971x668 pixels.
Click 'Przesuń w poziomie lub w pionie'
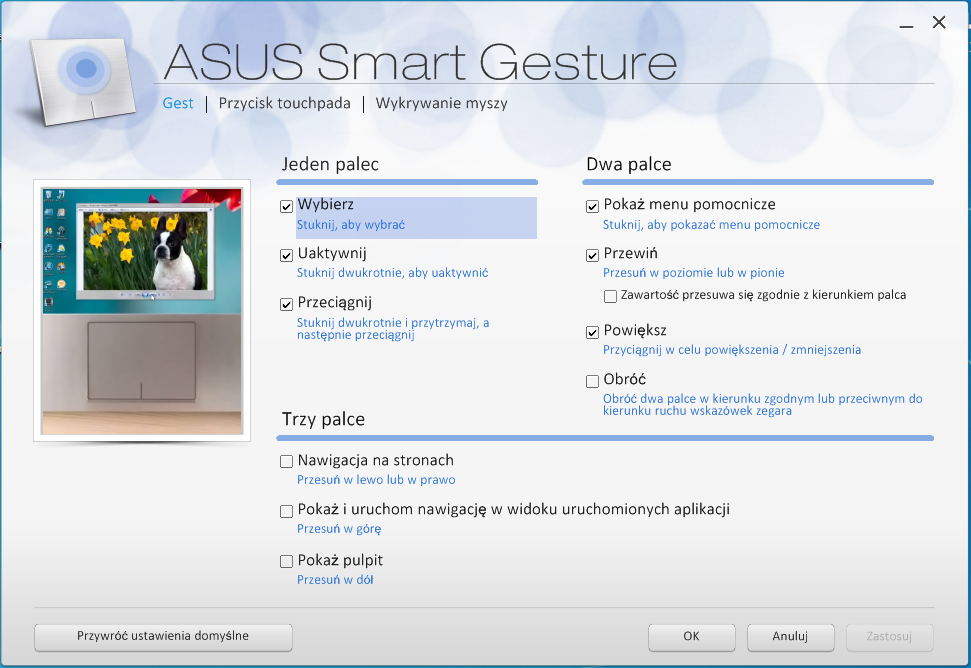tap(694, 273)
